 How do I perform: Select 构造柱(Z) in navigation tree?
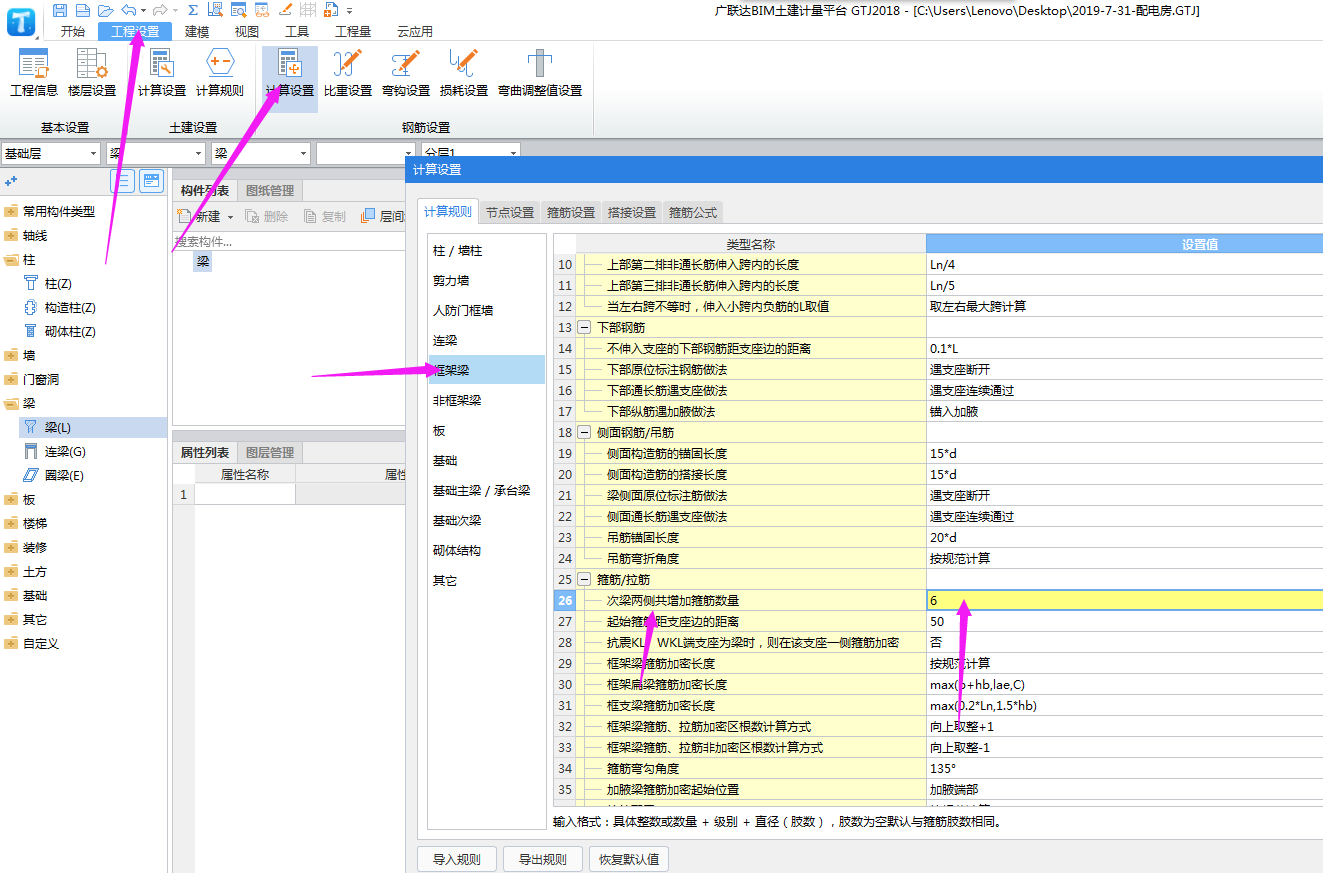pos(70,307)
